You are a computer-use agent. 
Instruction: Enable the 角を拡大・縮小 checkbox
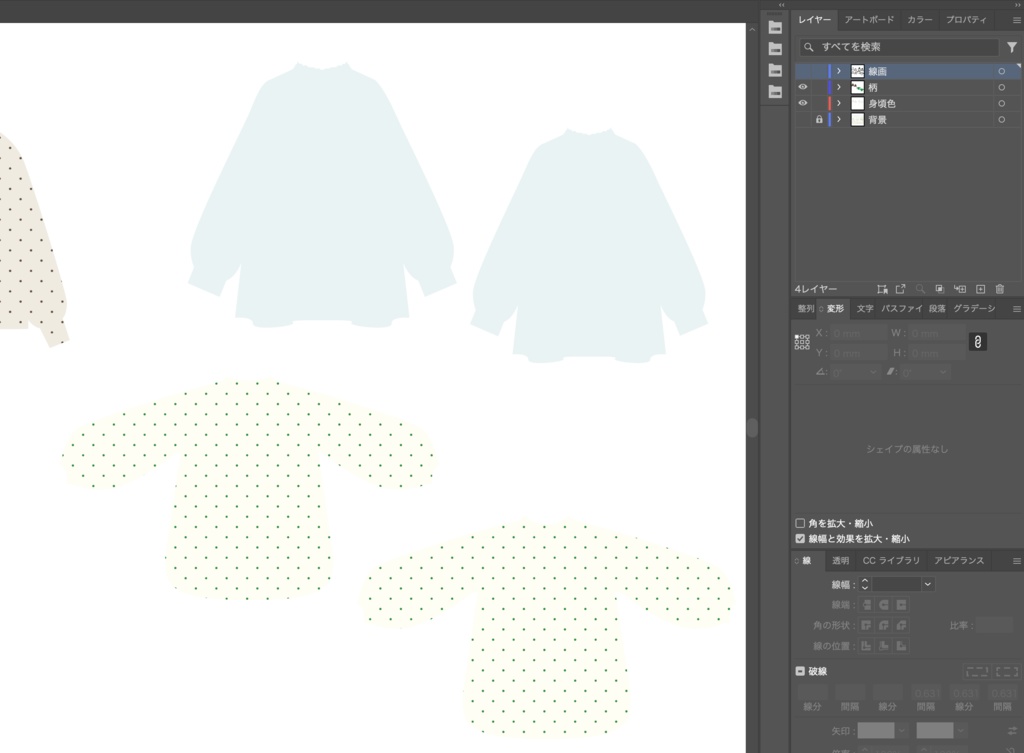click(800, 523)
